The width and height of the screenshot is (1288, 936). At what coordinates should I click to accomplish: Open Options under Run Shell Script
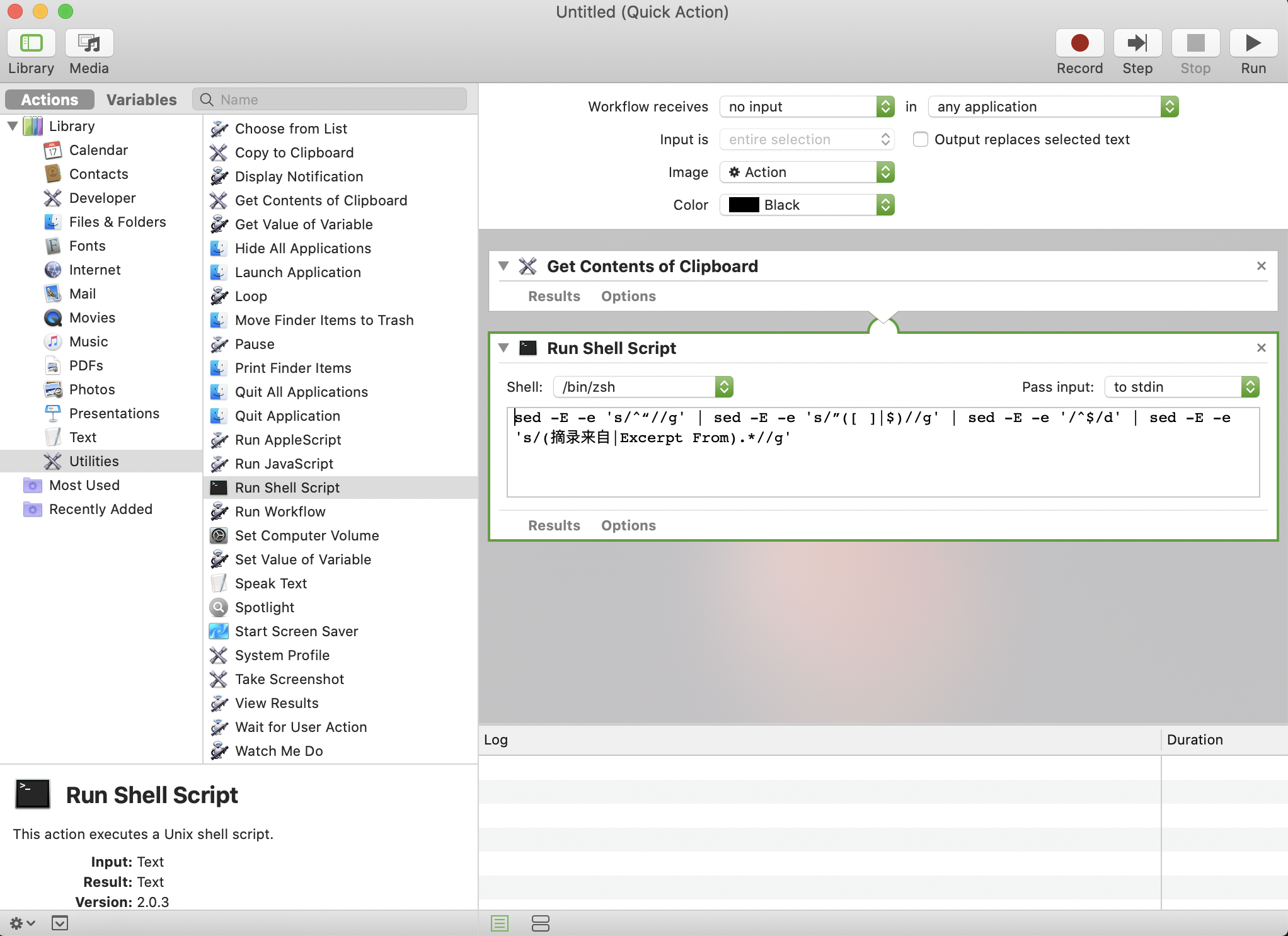628,525
